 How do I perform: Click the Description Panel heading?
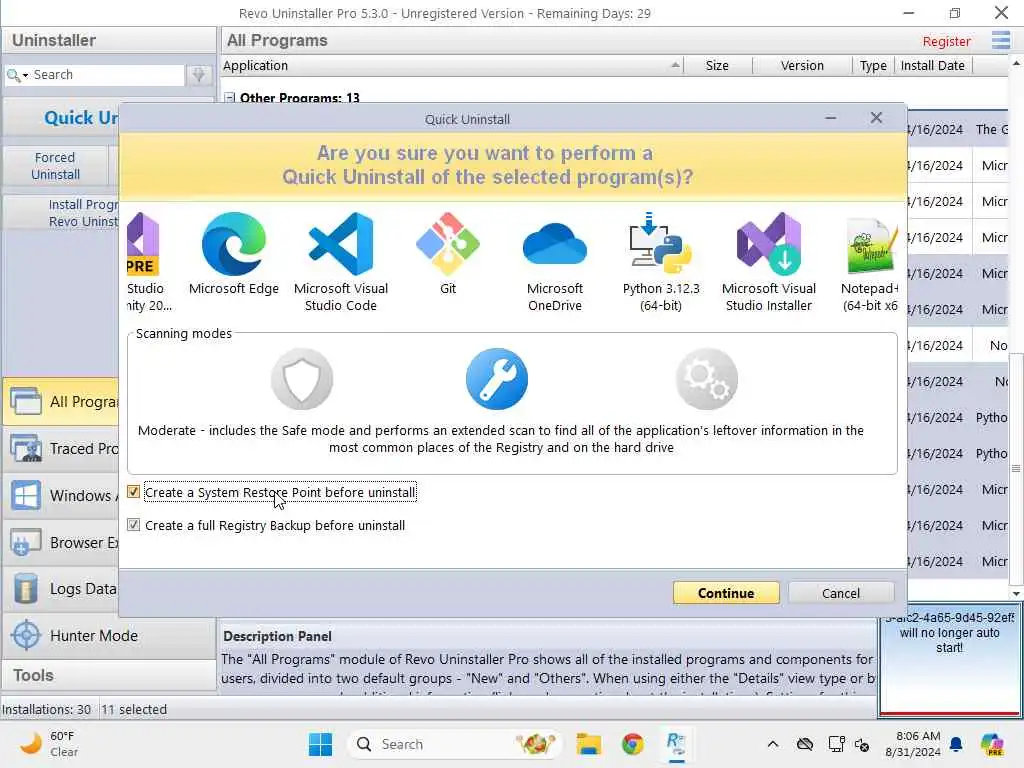pyautogui.click(x=278, y=636)
